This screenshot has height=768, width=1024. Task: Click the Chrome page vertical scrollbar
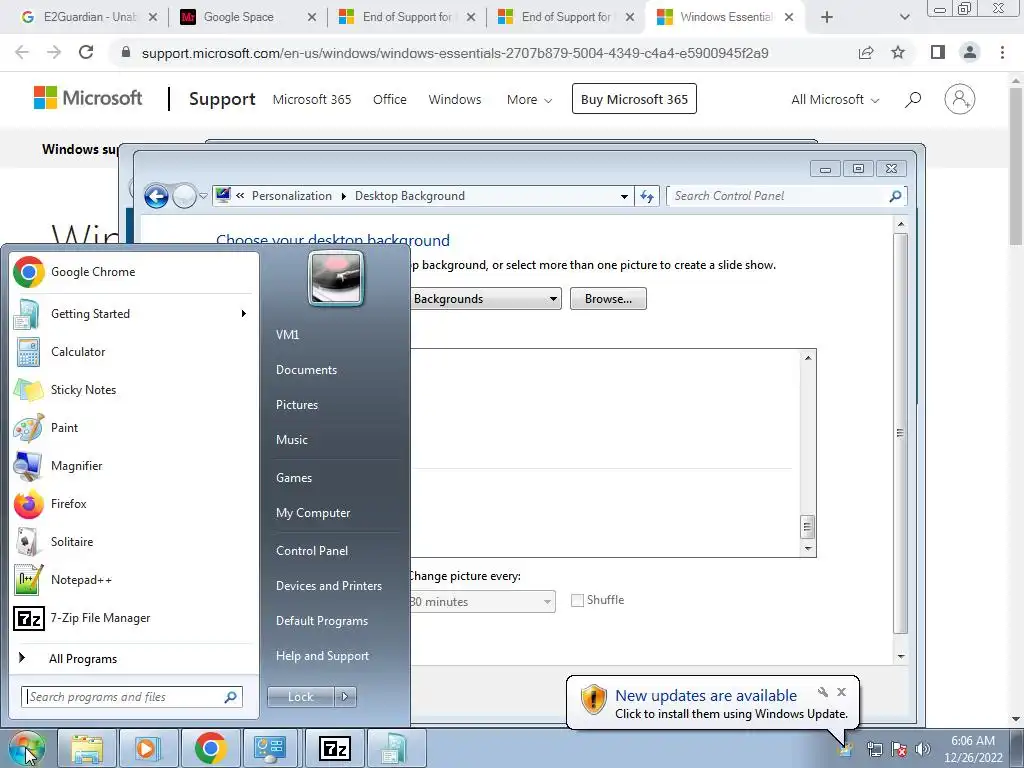1016,167
